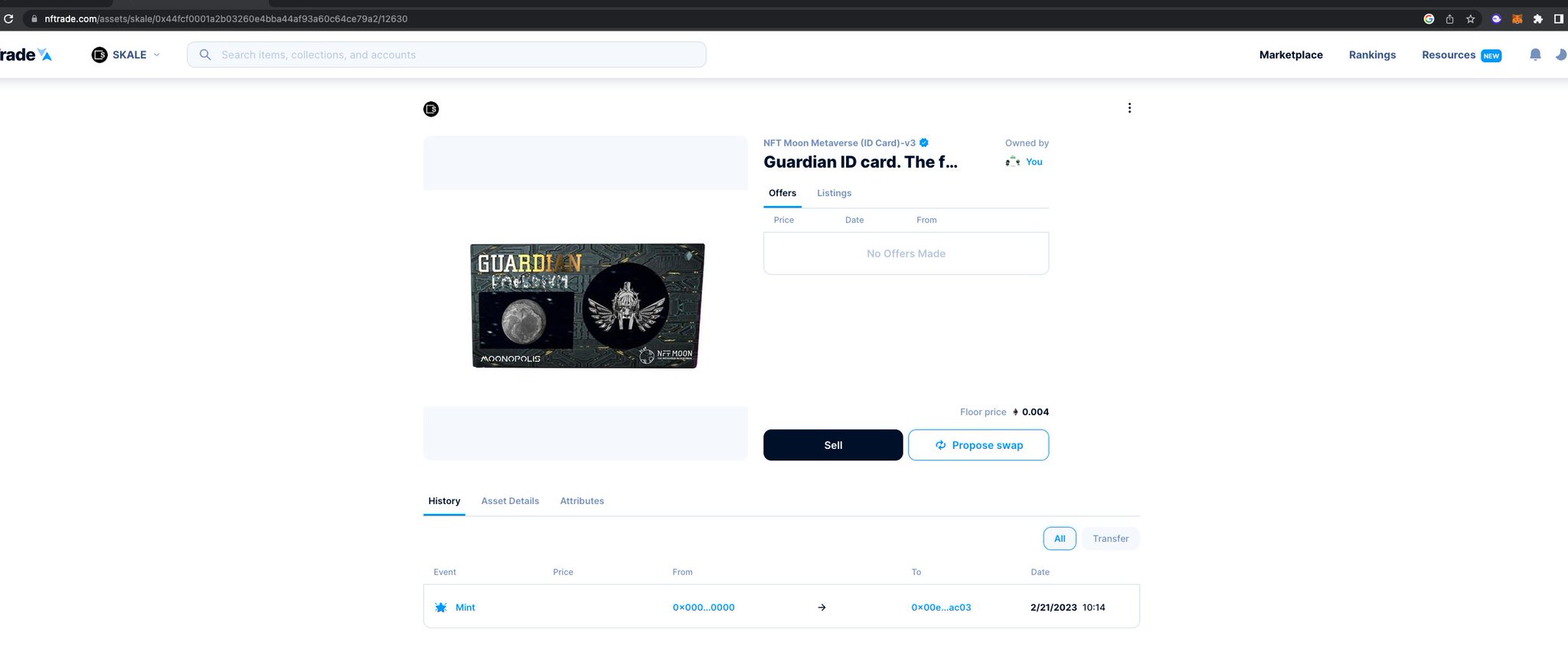Image resolution: width=1568 pixels, height=662 pixels.
Task: Open the three-dot more options menu
Action: point(1129,108)
